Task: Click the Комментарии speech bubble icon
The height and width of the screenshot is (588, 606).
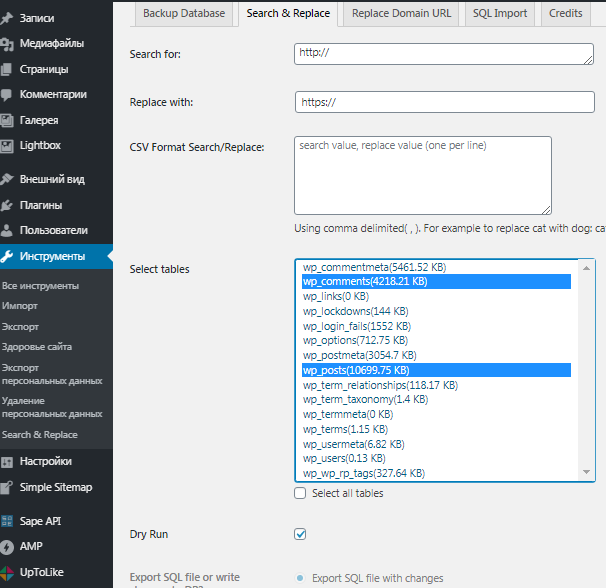Action: click(7, 94)
